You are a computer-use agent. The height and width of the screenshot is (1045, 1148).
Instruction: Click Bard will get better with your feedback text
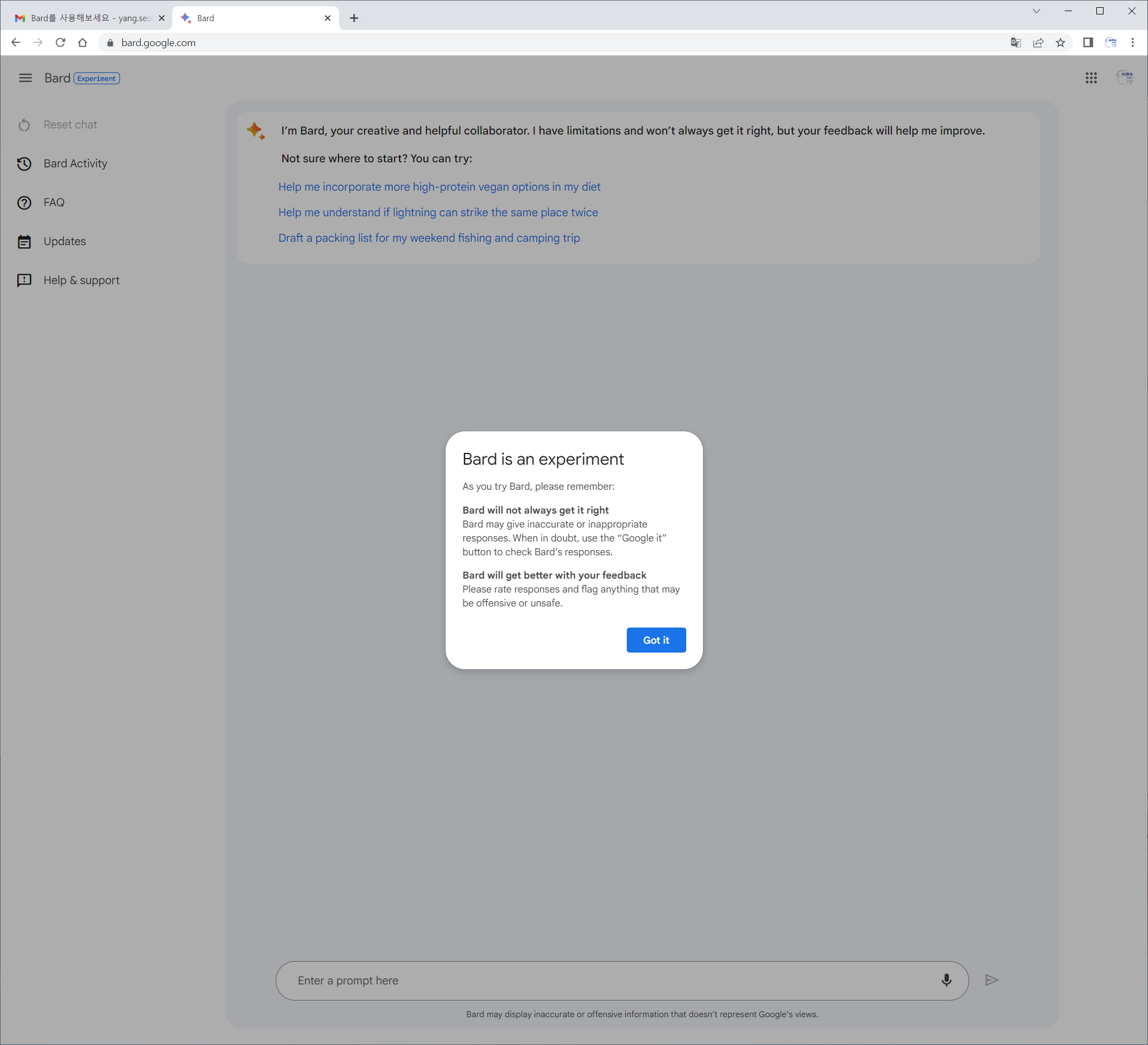click(554, 575)
